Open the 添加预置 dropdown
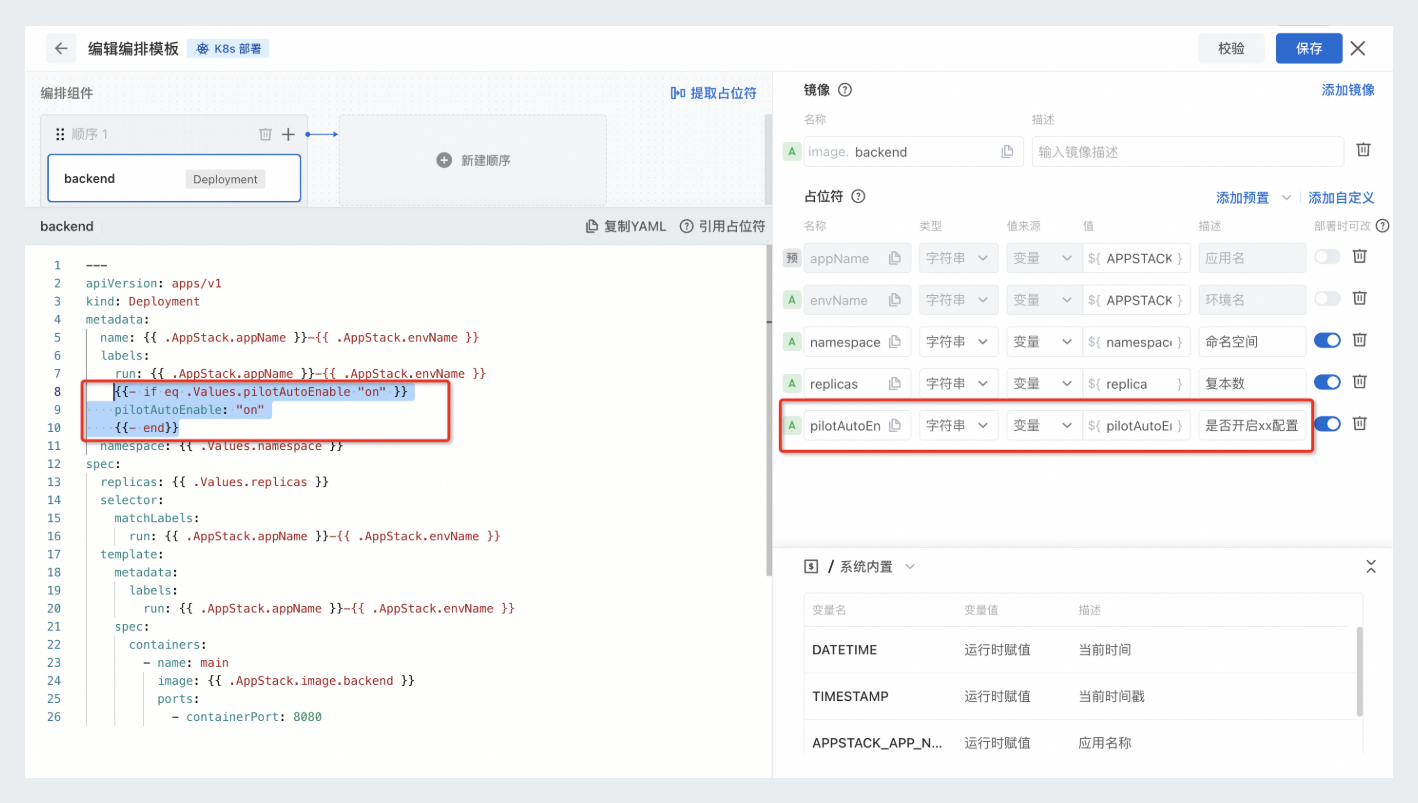The width and height of the screenshot is (1418, 803). (x=1253, y=198)
